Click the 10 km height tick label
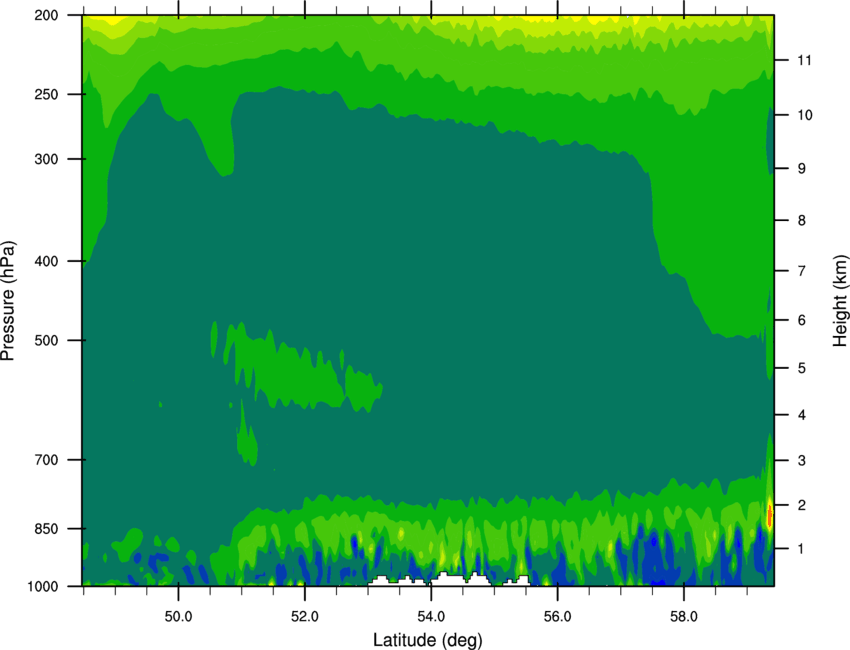 click(x=804, y=115)
